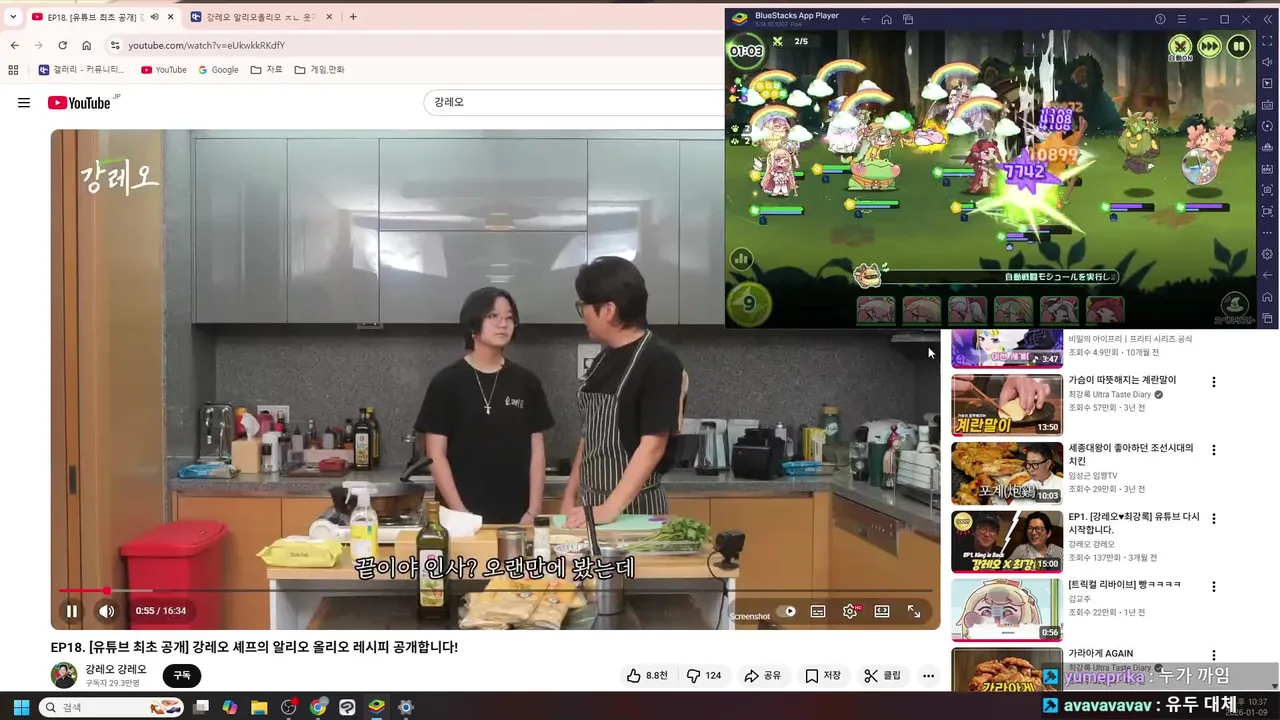Subscribe with the 구독 button

[x=182, y=676]
